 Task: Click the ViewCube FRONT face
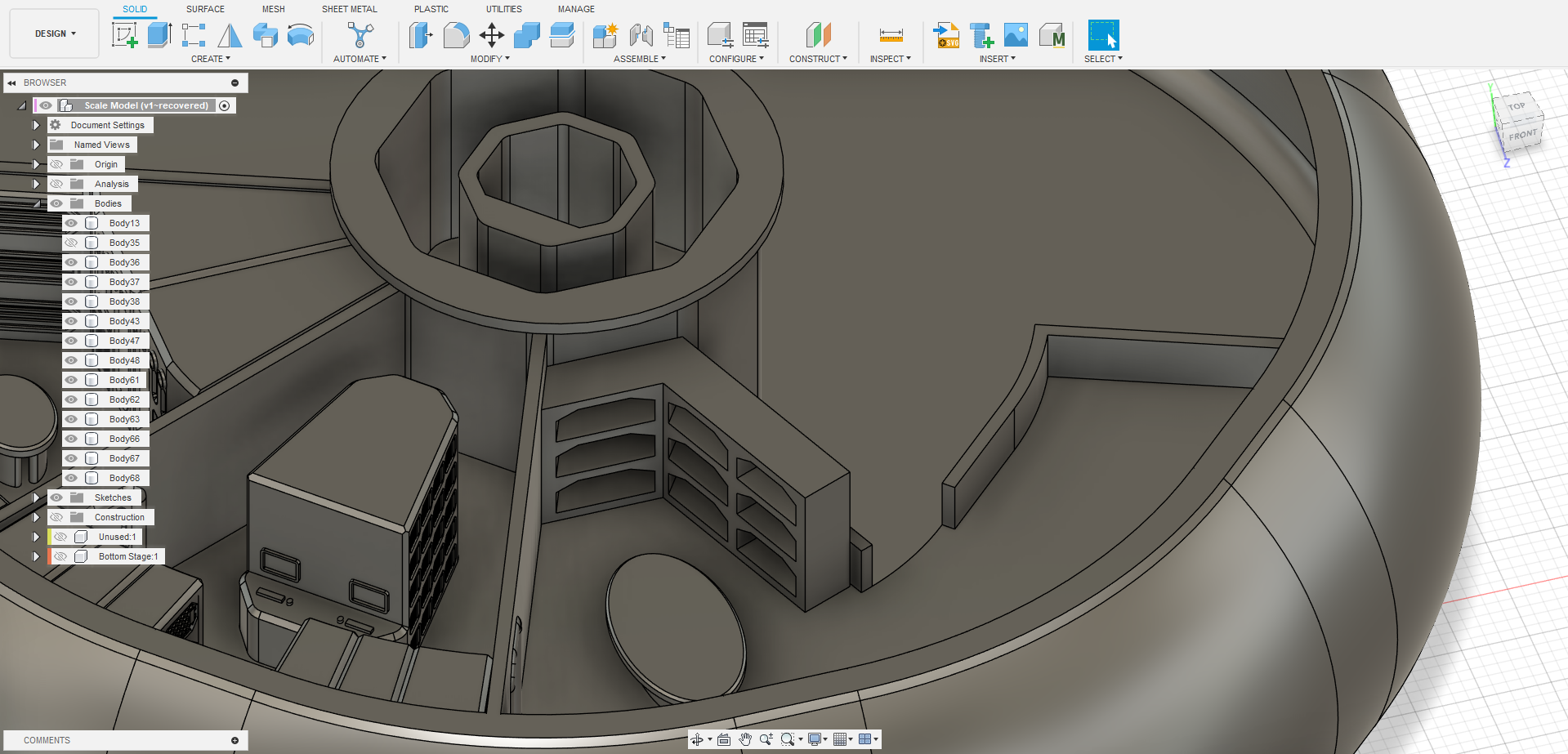coord(1522,136)
